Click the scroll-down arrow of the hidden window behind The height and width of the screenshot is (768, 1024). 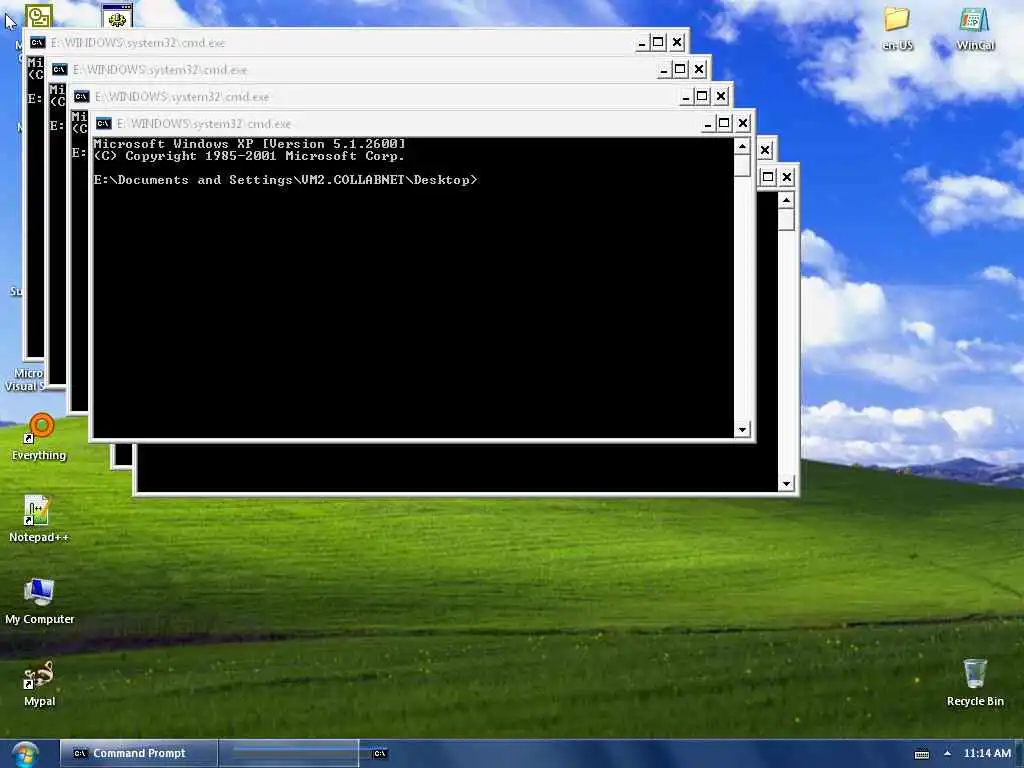(786, 483)
